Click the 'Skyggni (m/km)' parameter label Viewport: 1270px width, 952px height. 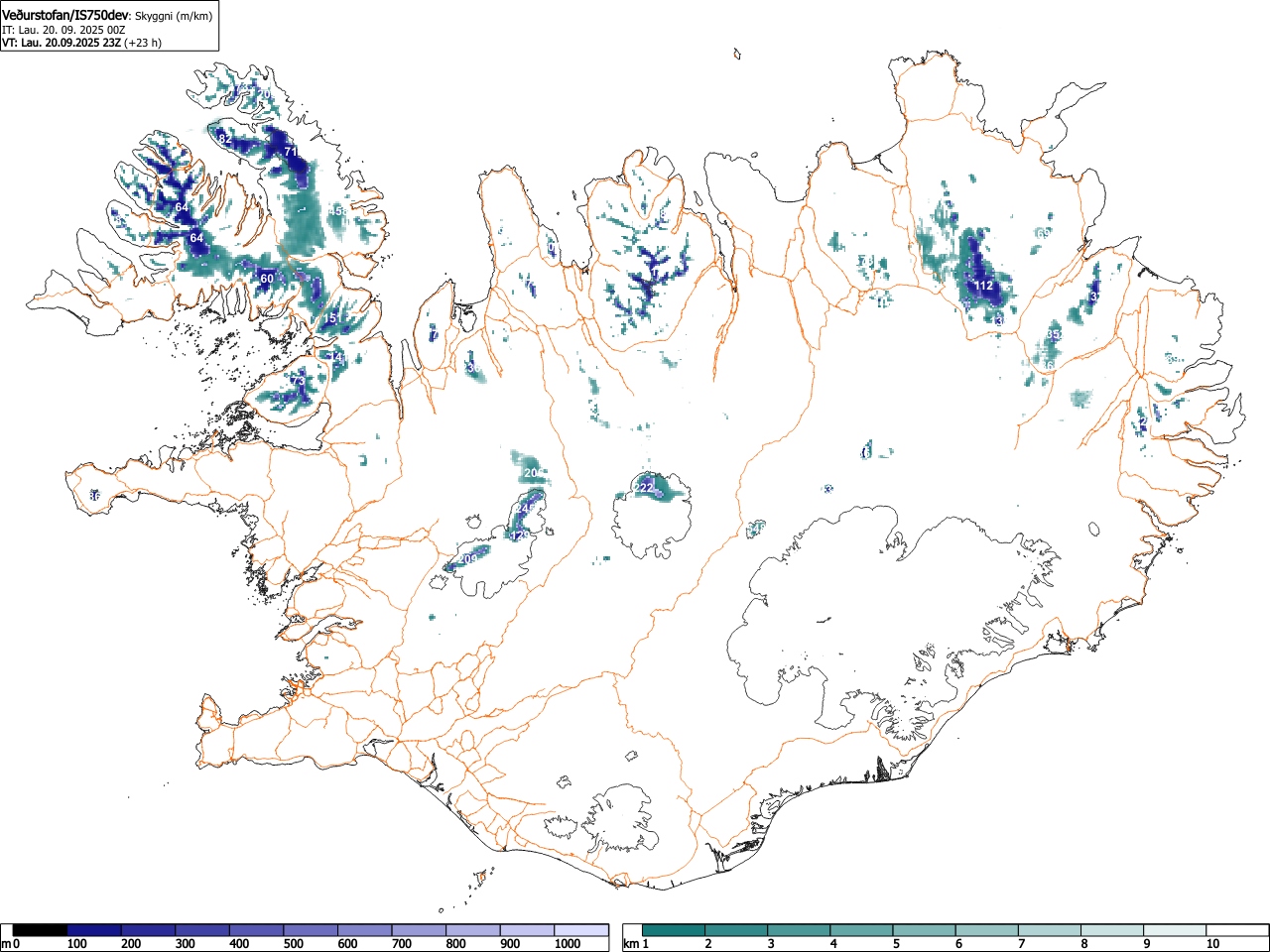coord(174,16)
